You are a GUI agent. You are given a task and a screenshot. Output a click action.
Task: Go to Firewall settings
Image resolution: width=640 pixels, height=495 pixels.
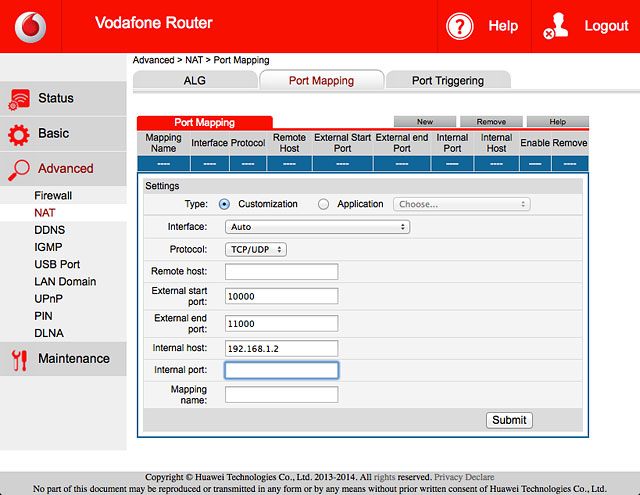(53, 195)
